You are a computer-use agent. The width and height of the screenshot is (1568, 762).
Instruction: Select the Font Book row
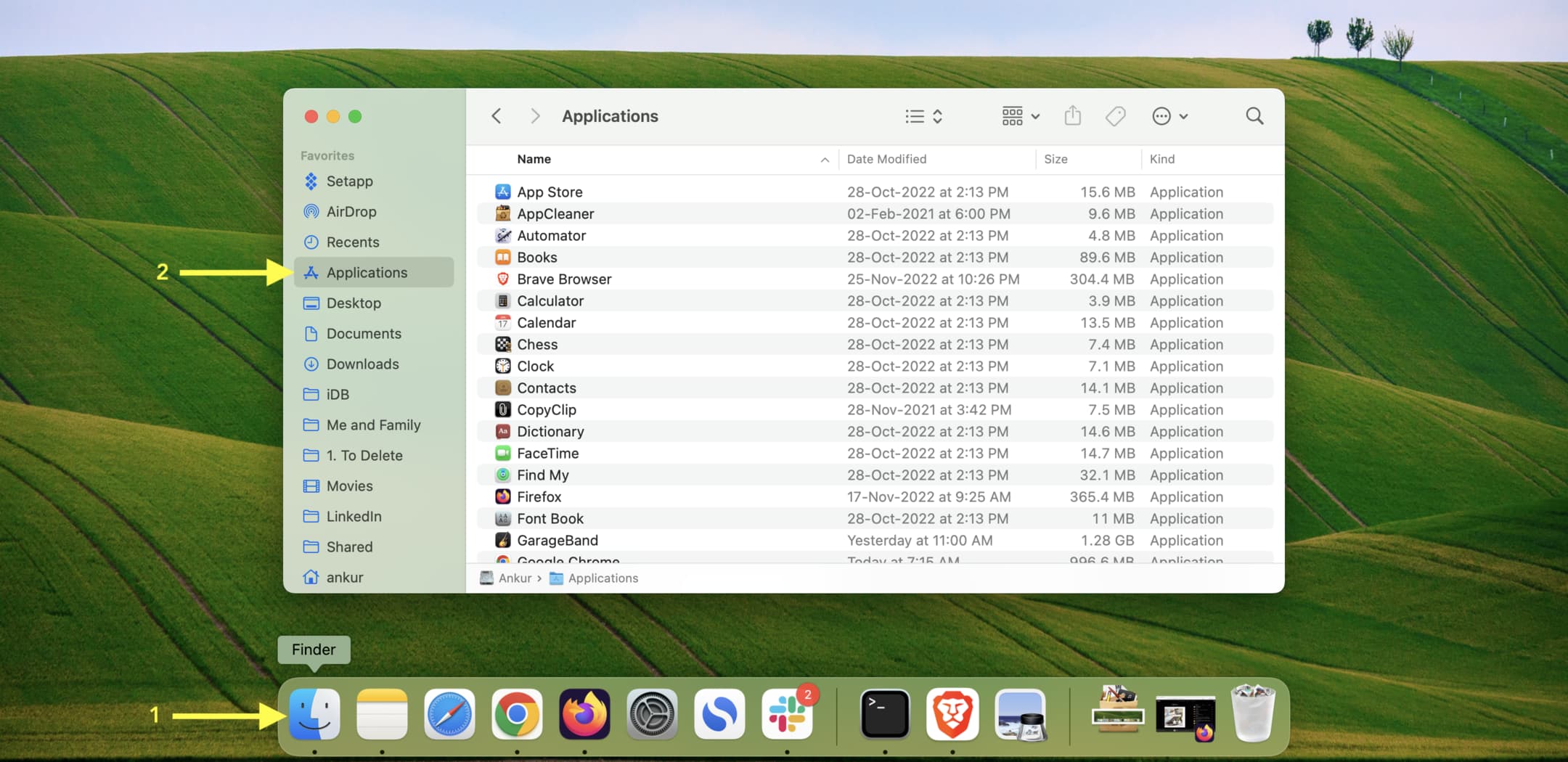click(x=875, y=518)
